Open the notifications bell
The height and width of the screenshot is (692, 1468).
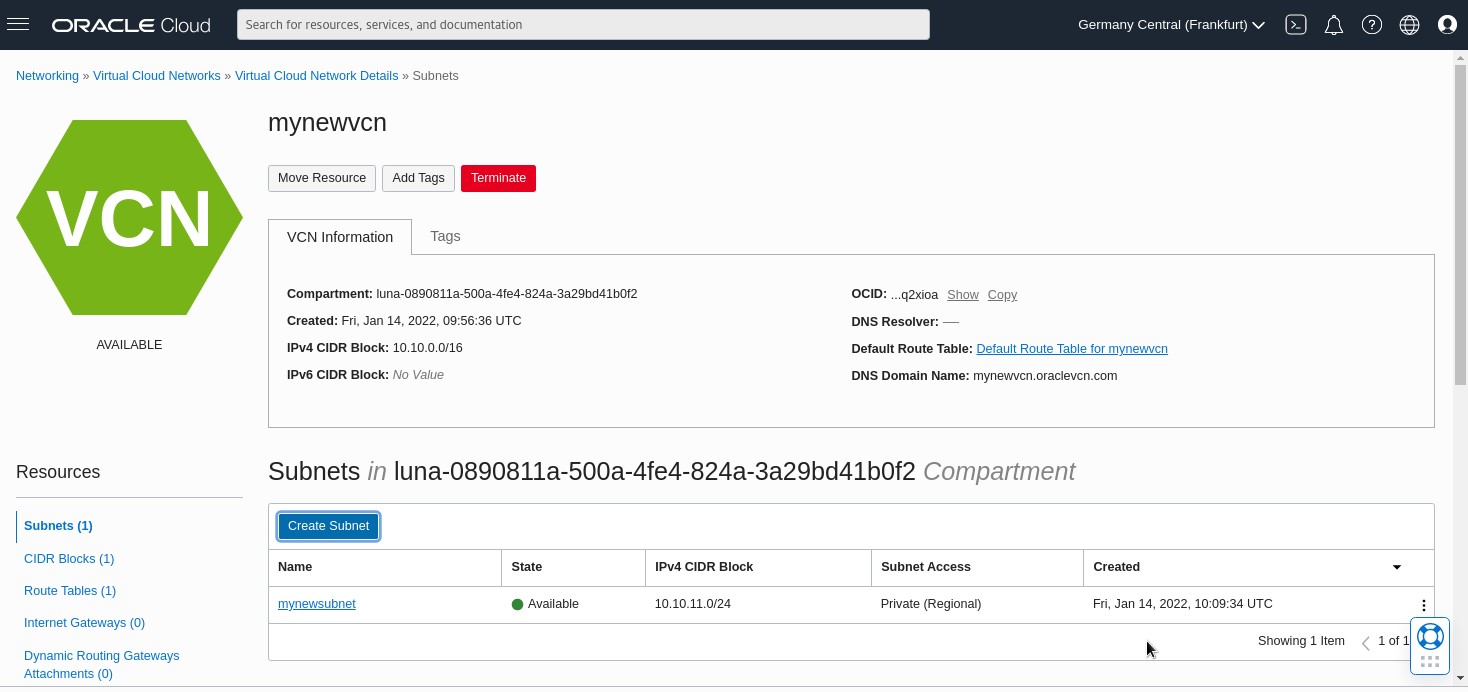click(x=1333, y=24)
